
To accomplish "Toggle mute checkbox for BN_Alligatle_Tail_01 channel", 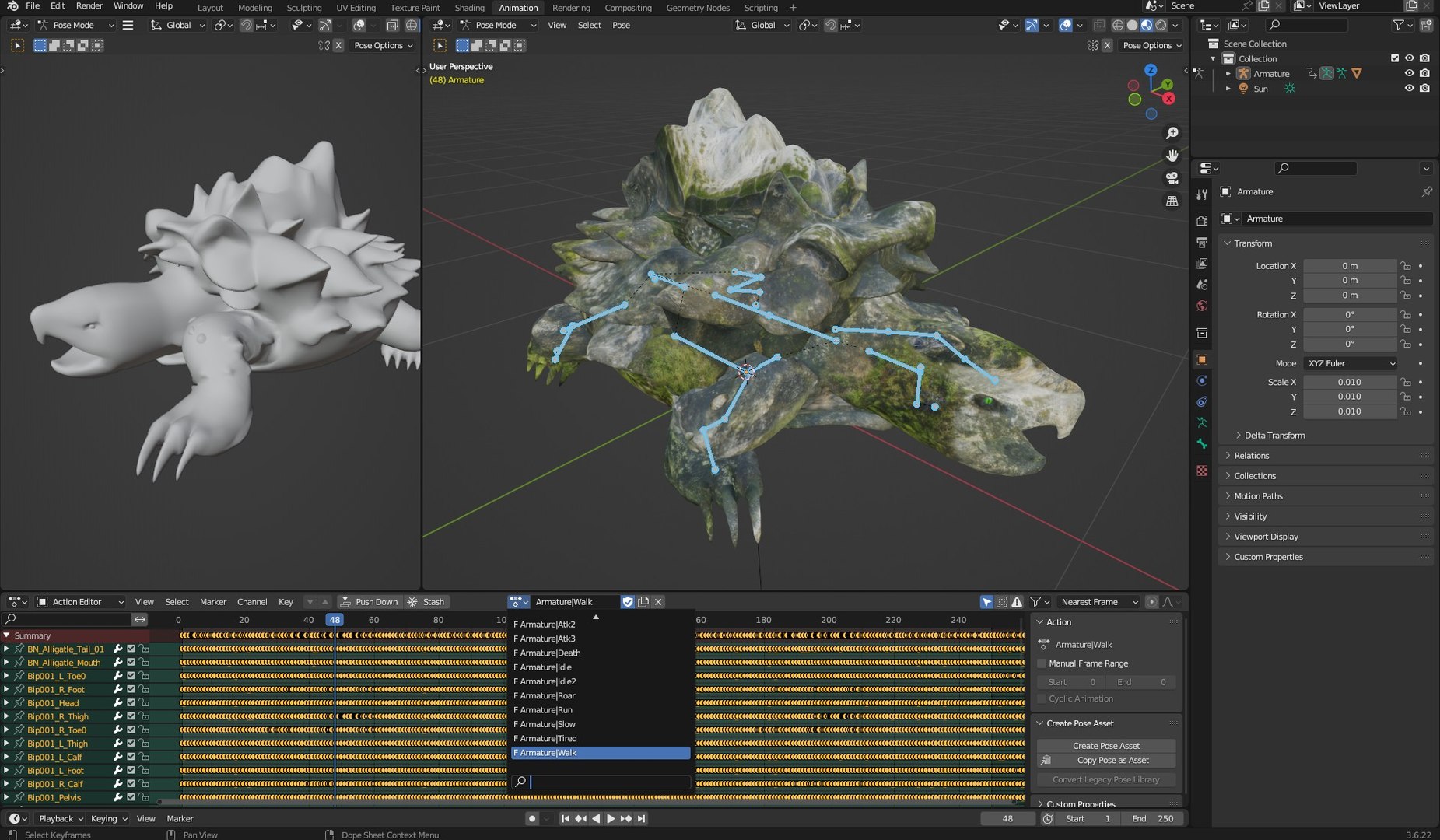I will click(131, 649).
